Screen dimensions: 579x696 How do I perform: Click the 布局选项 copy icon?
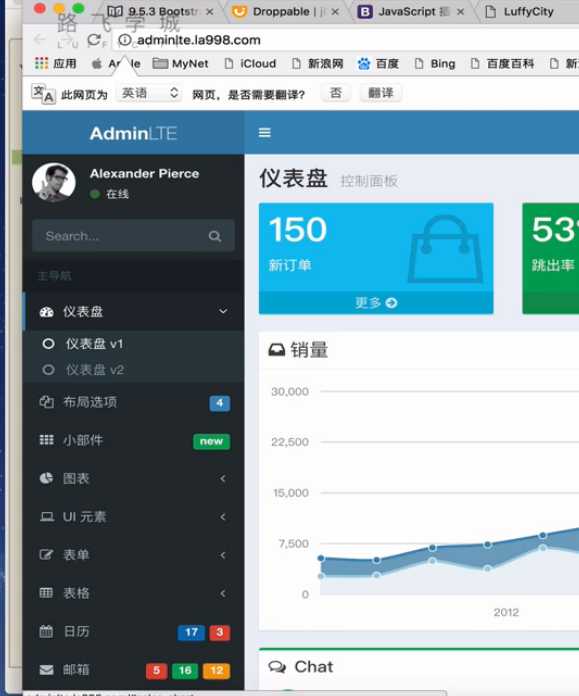click(x=47, y=402)
